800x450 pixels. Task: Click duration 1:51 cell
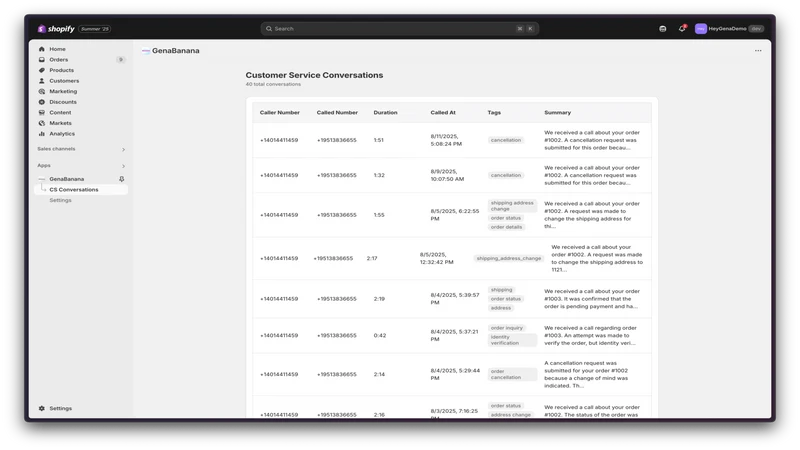click(379, 140)
